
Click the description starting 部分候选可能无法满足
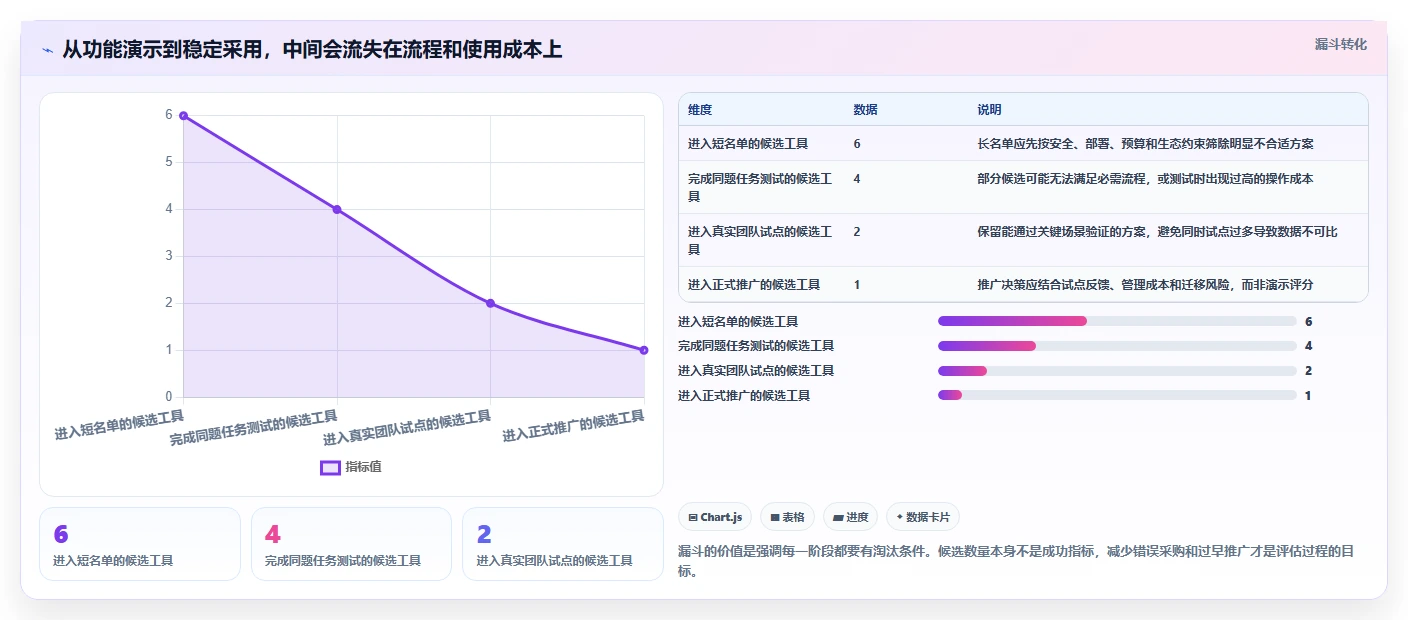pos(1145,179)
